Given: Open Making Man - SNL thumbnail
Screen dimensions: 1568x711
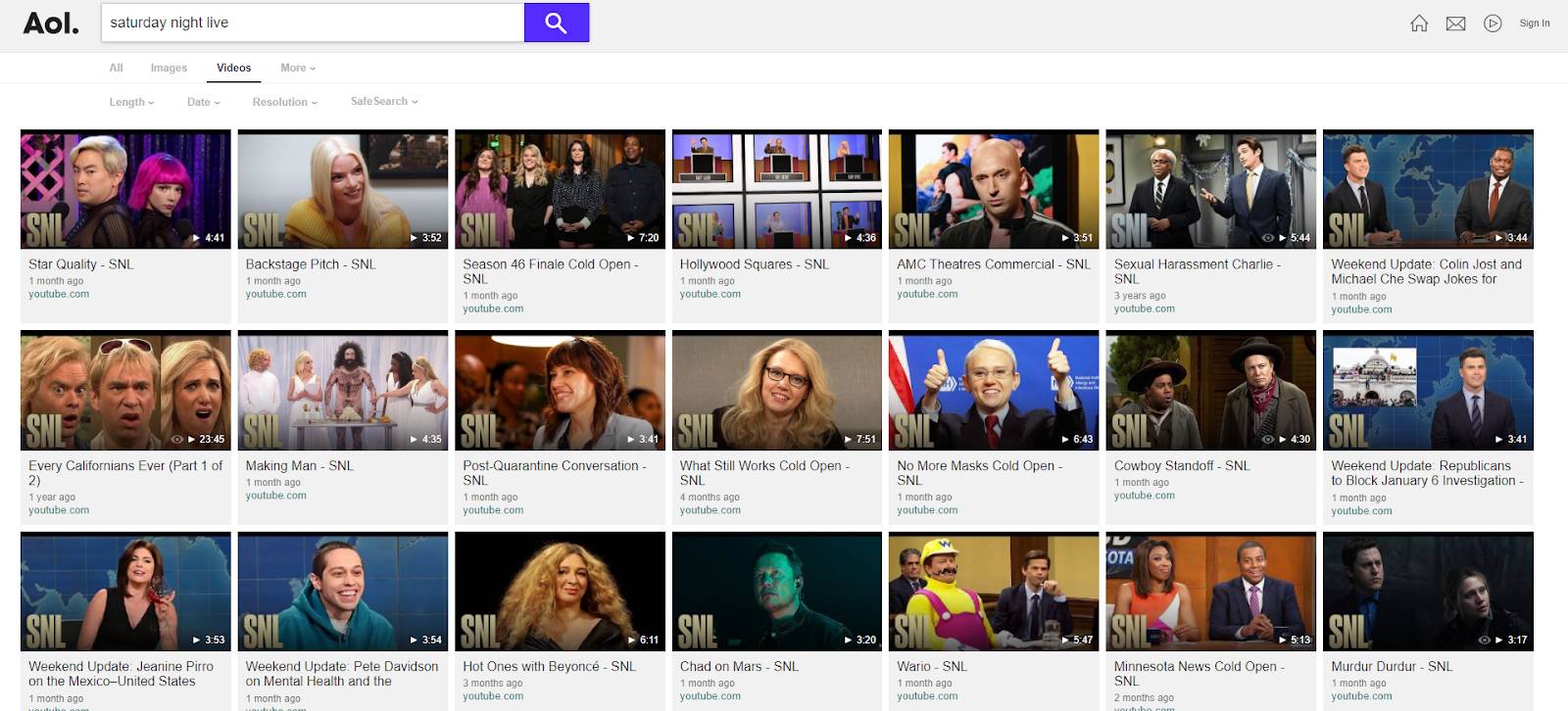Looking at the screenshot, I should (x=343, y=391).
